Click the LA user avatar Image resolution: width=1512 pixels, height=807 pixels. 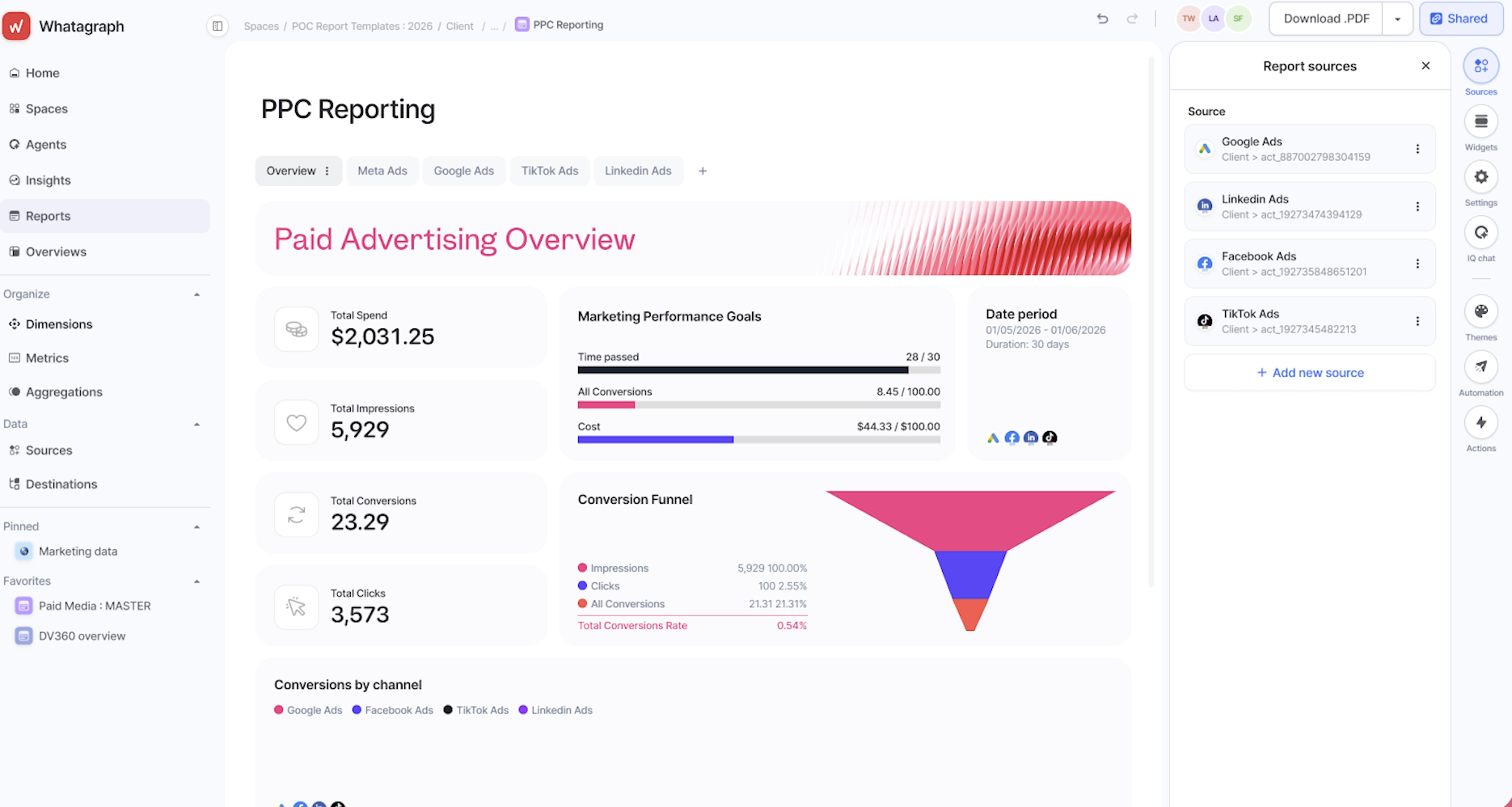(1214, 19)
